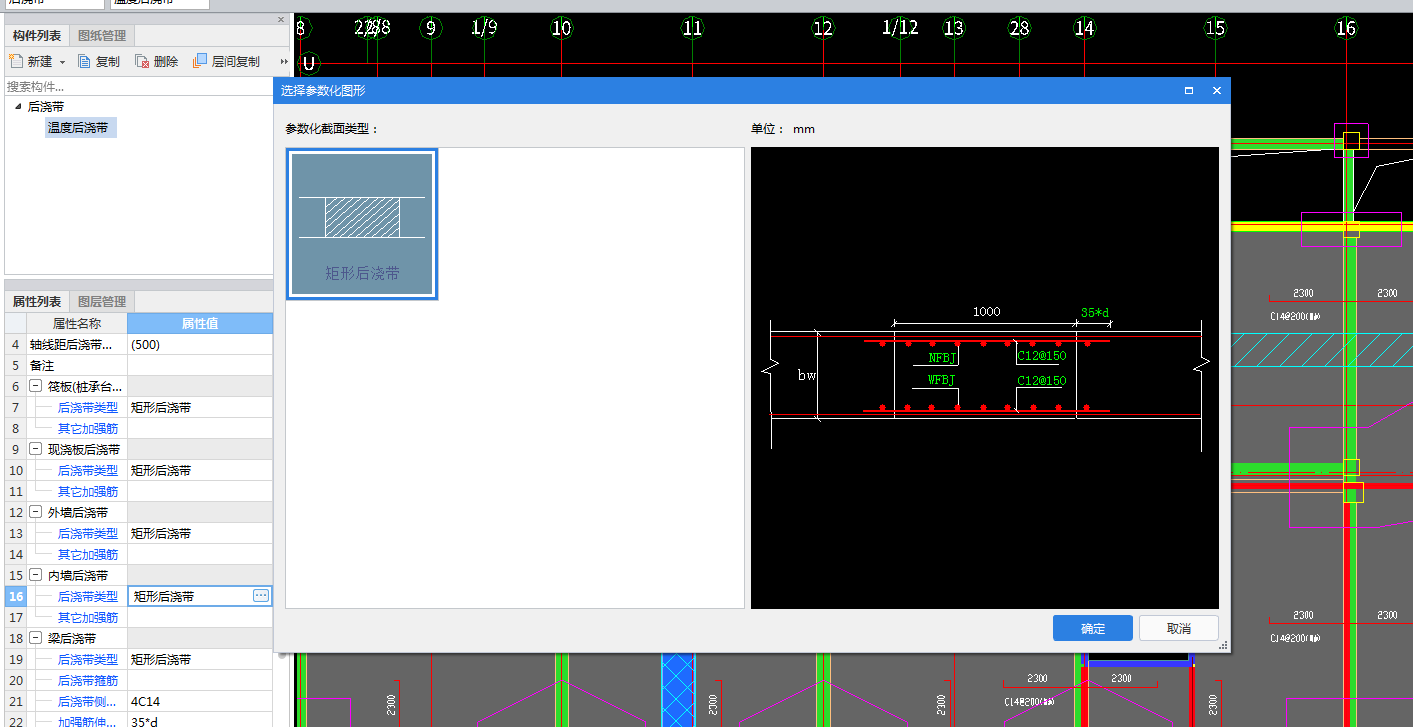Screen dimensions: 1413x727
Task: Confirm the dialog with 确定
Action: (1092, 628)
